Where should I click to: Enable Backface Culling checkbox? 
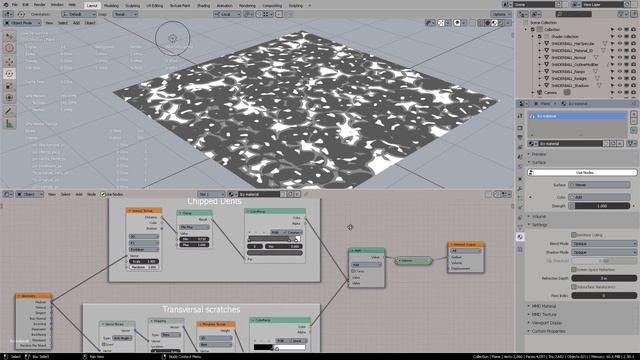(573, 235)
